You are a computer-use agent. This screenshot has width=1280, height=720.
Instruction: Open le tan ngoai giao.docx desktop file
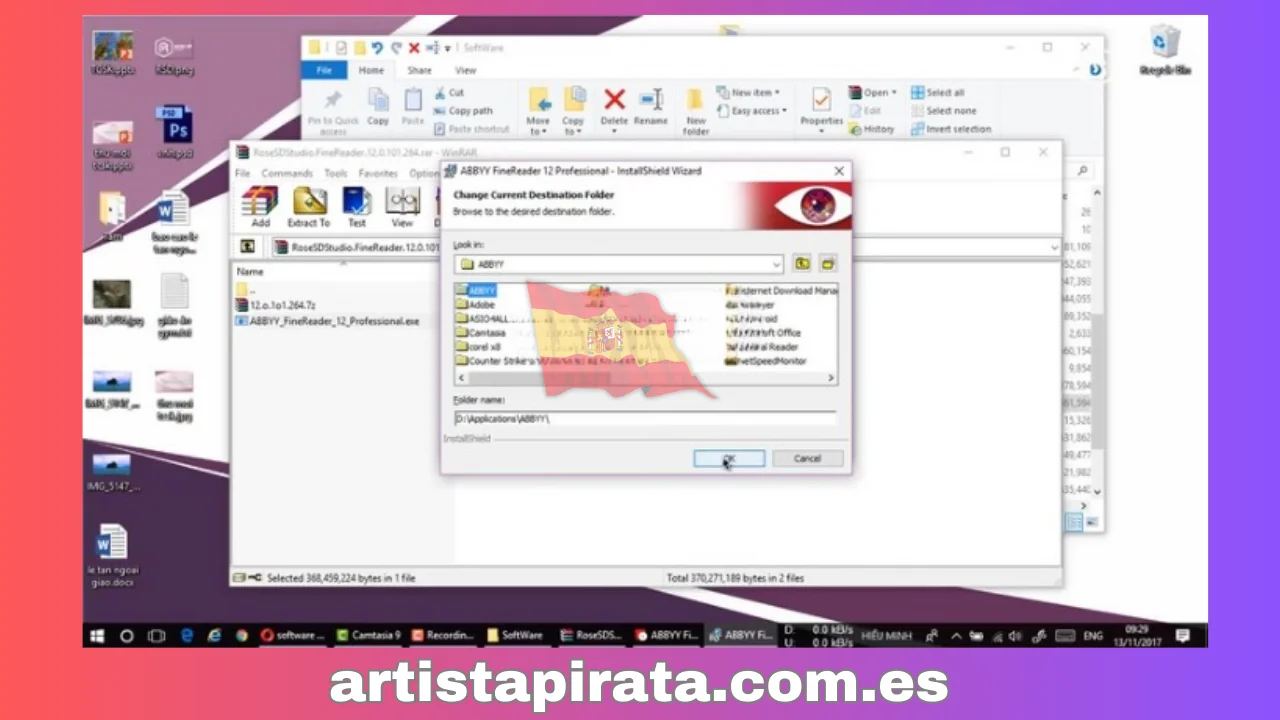pyautogui.click(x=111, y=556)
